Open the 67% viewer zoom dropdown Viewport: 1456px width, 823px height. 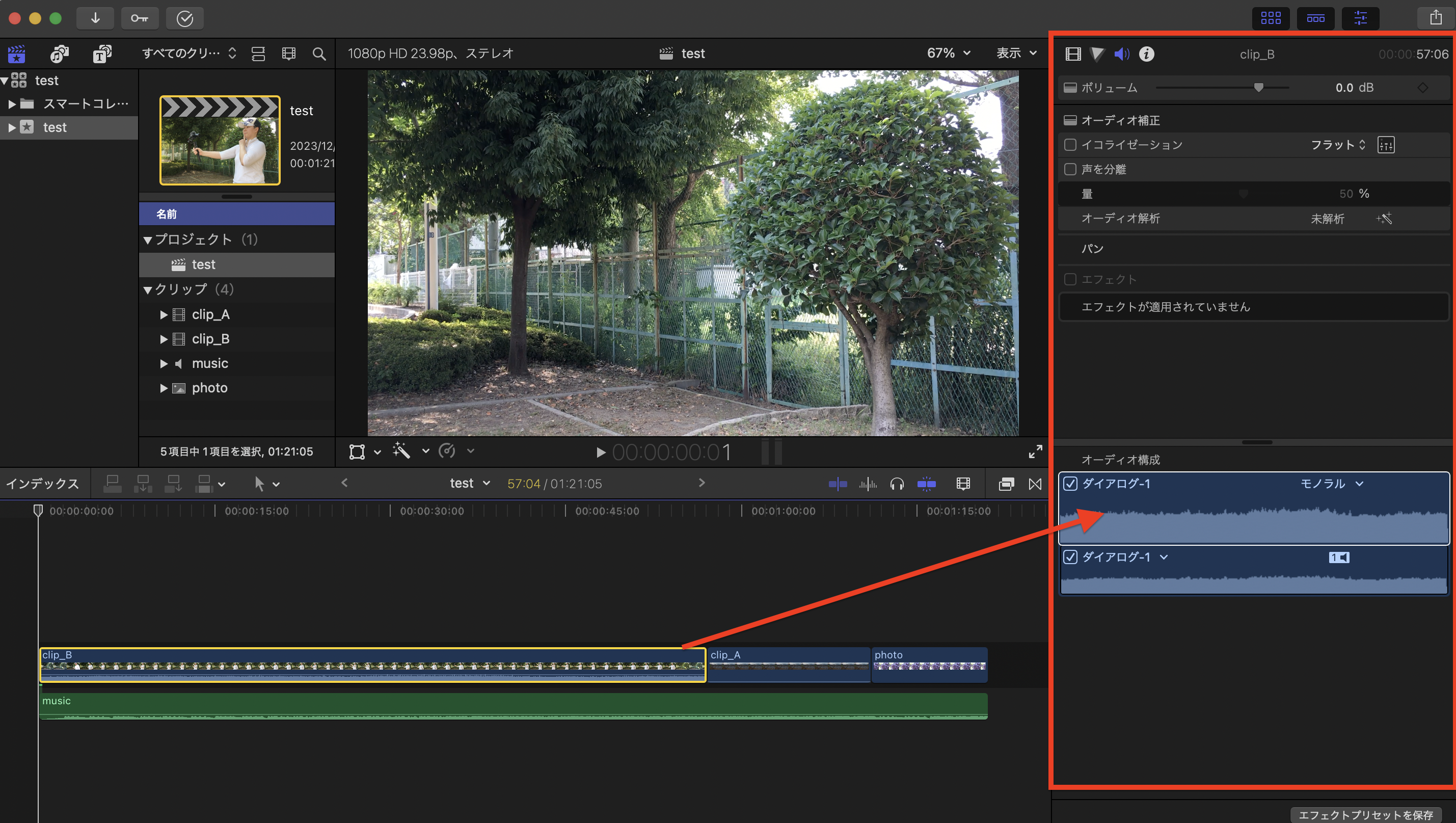[x=949, y=53]
